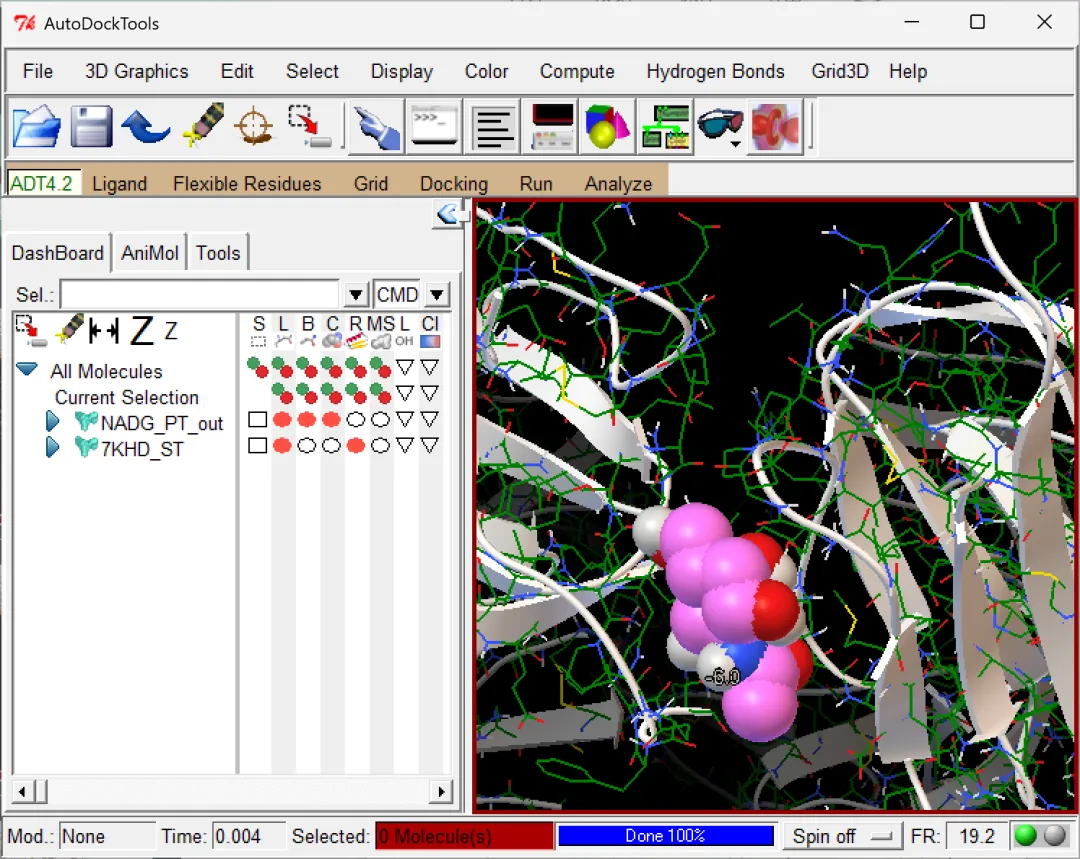Open color menu triangle for All Molecules
The image size is (1080, 859).
point(430,367)
